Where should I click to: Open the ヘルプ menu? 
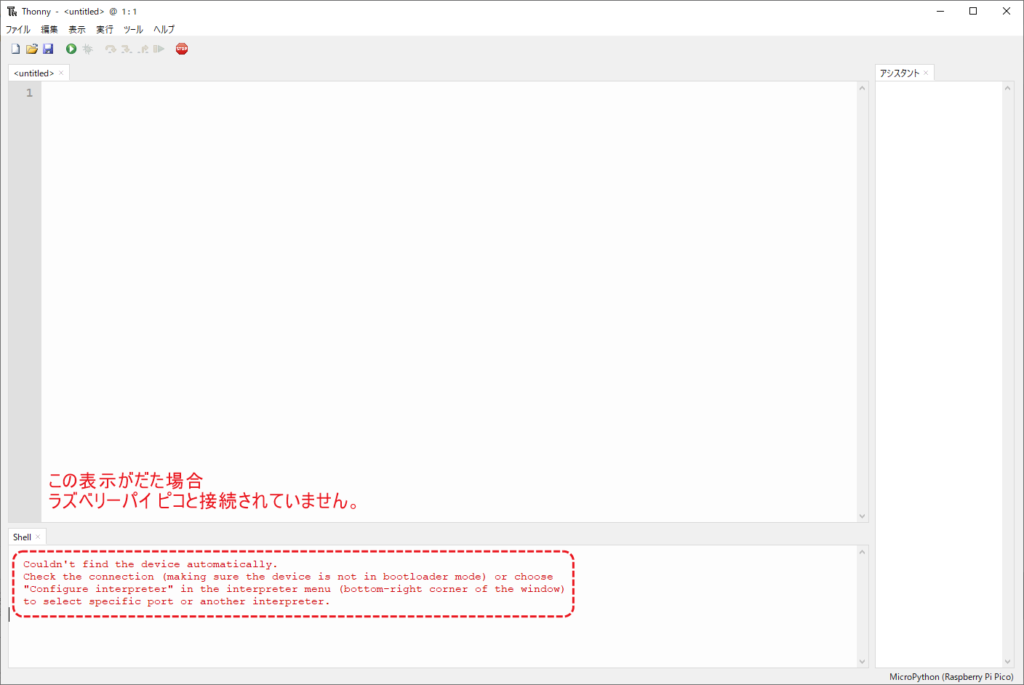coord(164,30)
